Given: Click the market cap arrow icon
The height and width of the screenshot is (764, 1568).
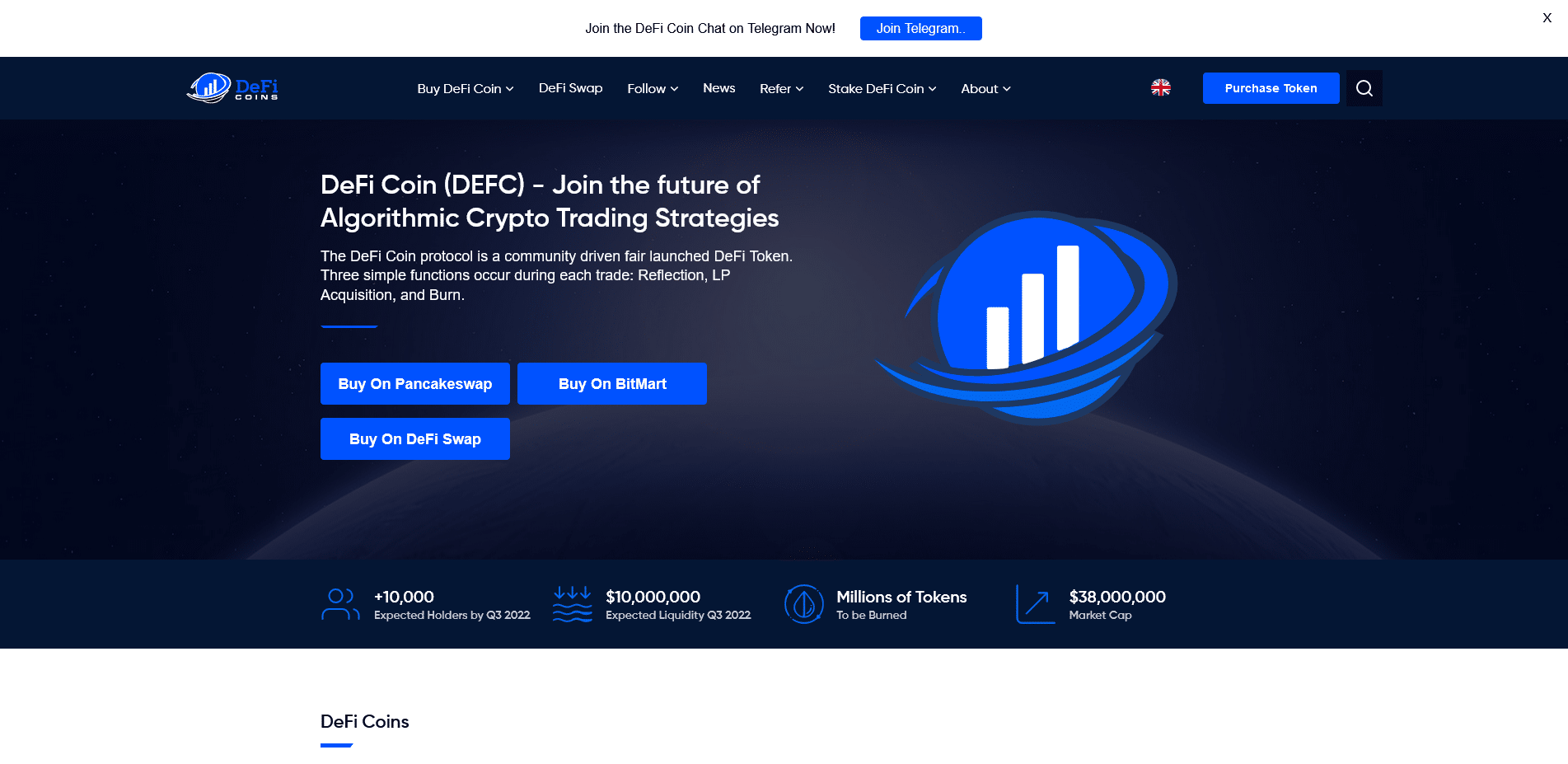Looking at the screenshot, I should [x=1036, y=604].
